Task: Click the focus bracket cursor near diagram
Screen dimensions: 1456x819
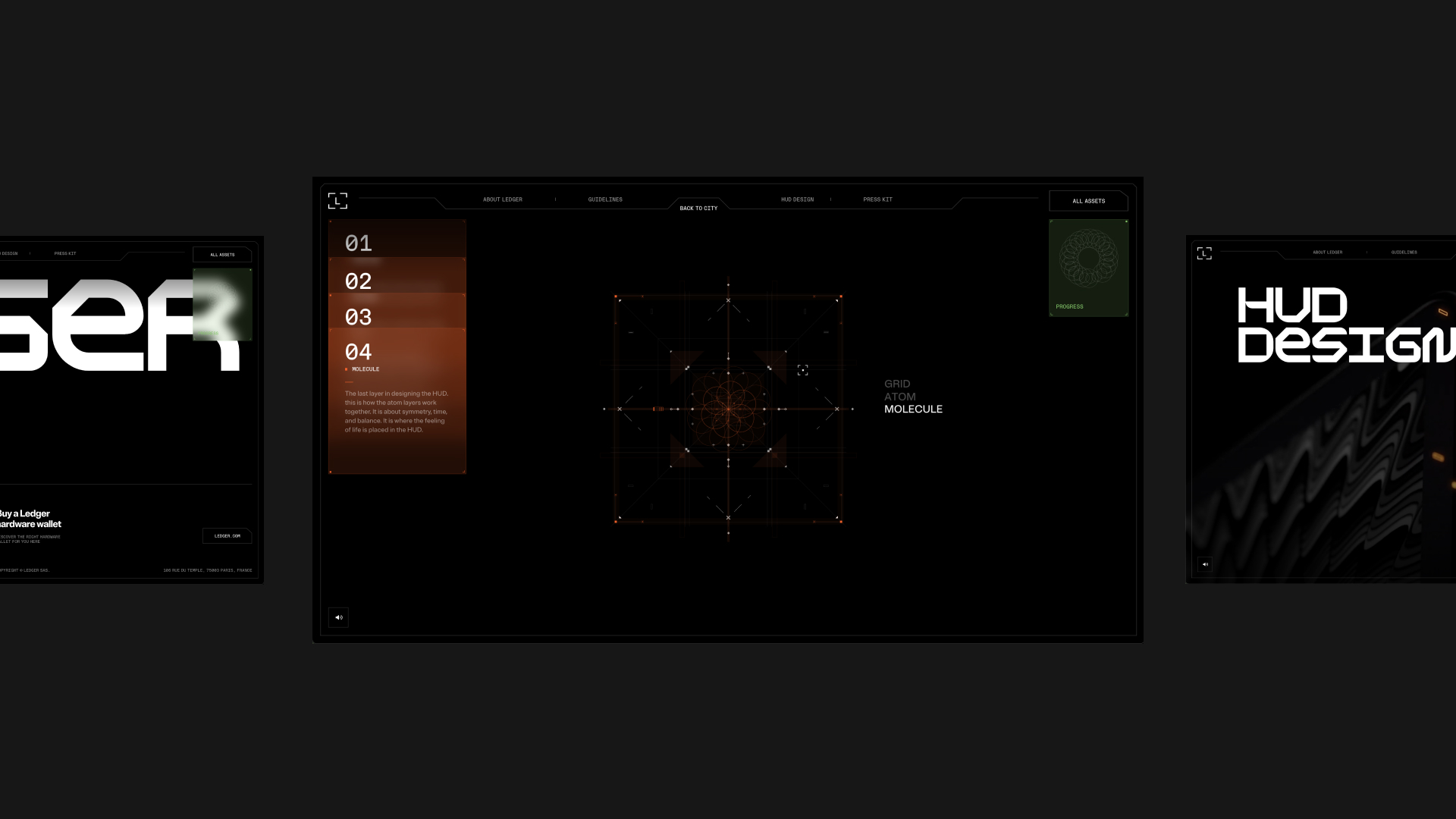Action: [802, 370]
